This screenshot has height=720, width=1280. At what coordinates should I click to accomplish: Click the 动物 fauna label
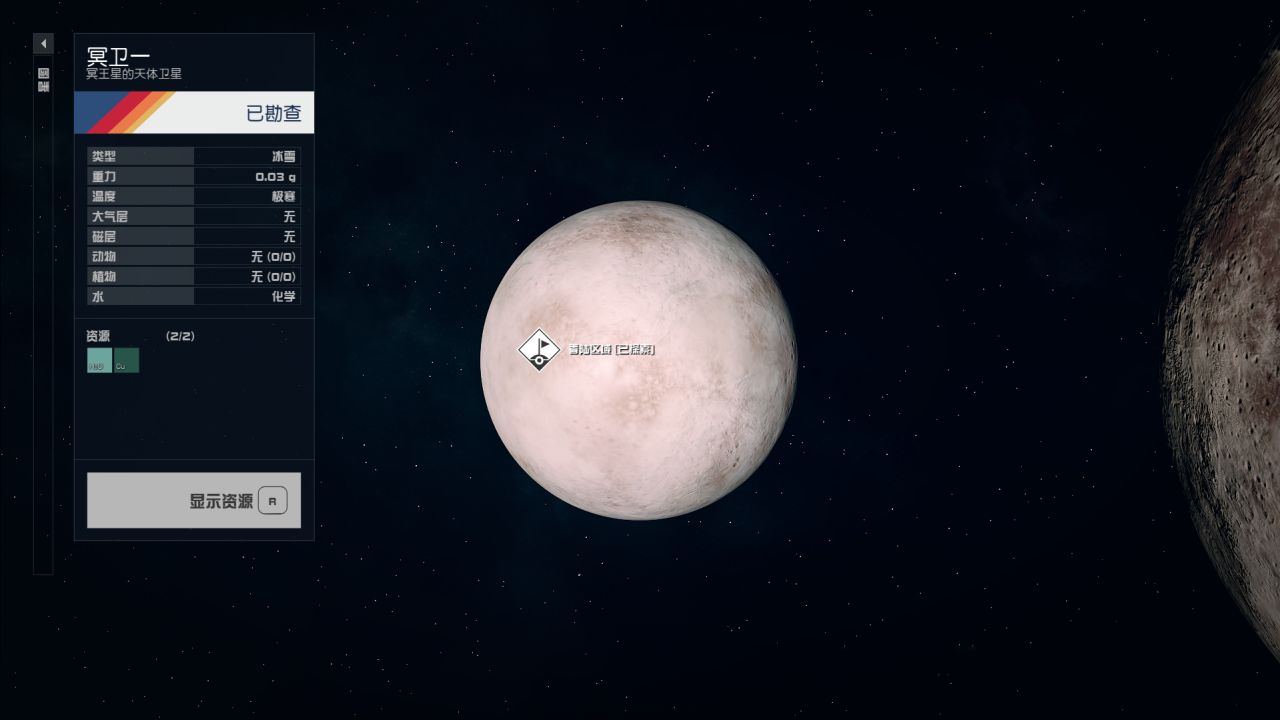coord(104,256)
